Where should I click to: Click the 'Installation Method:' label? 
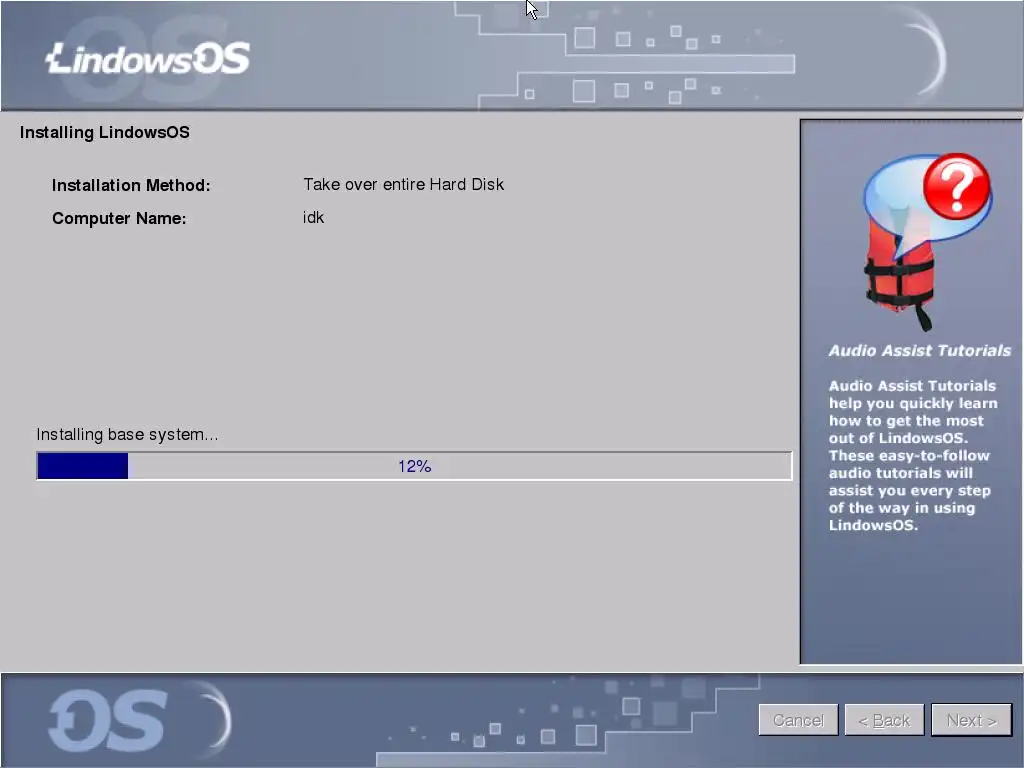tap(131, 185)
